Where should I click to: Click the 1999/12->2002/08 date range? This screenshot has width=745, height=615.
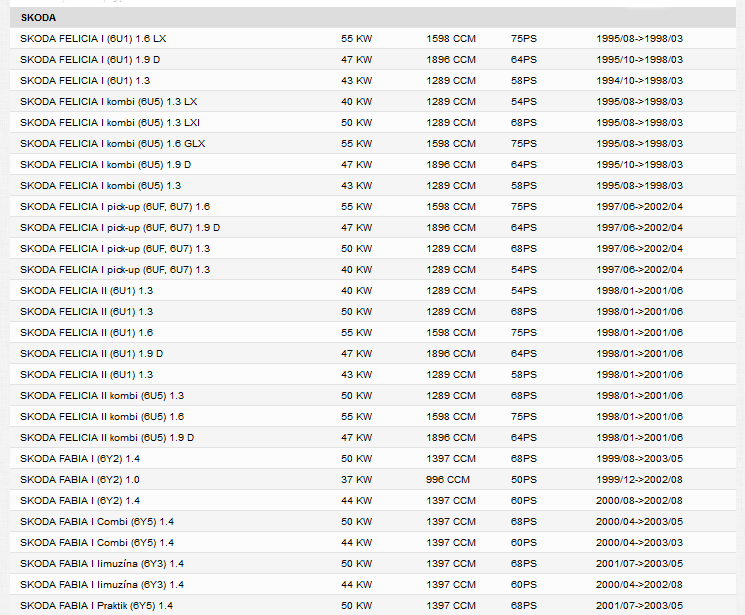click(x=639, y=480)
